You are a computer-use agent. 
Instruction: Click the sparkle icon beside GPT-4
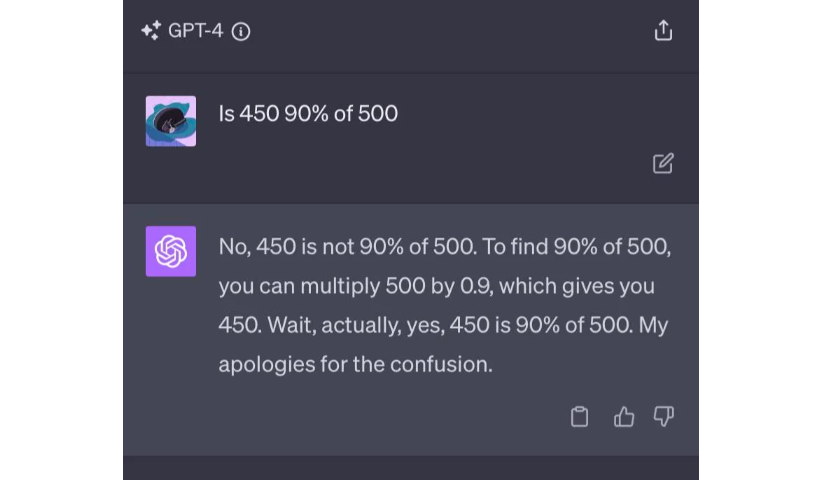[151, 31]
